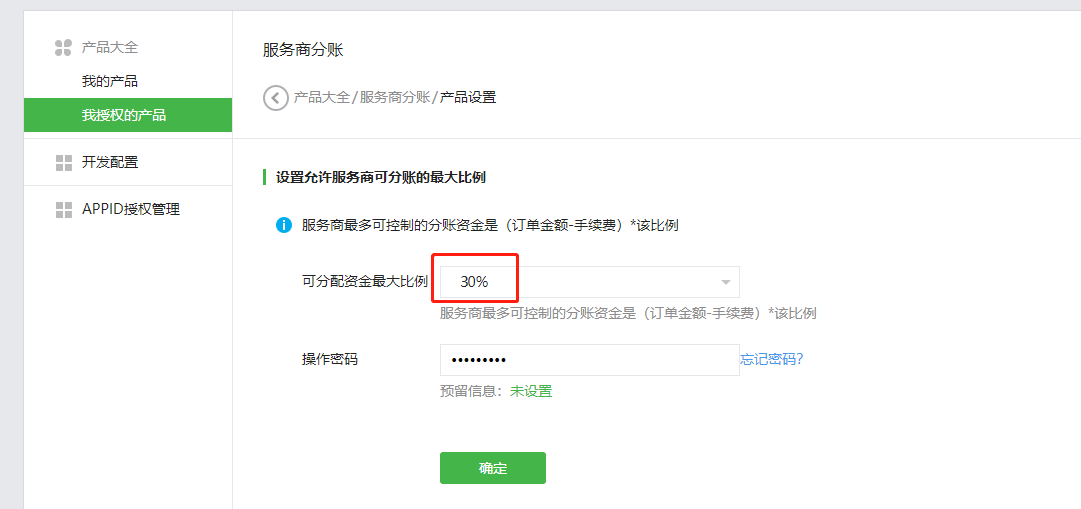Open 我的产品 in the sidebar
The height and width of the screenshot is (509, 1081).
(x=110, y=81)
